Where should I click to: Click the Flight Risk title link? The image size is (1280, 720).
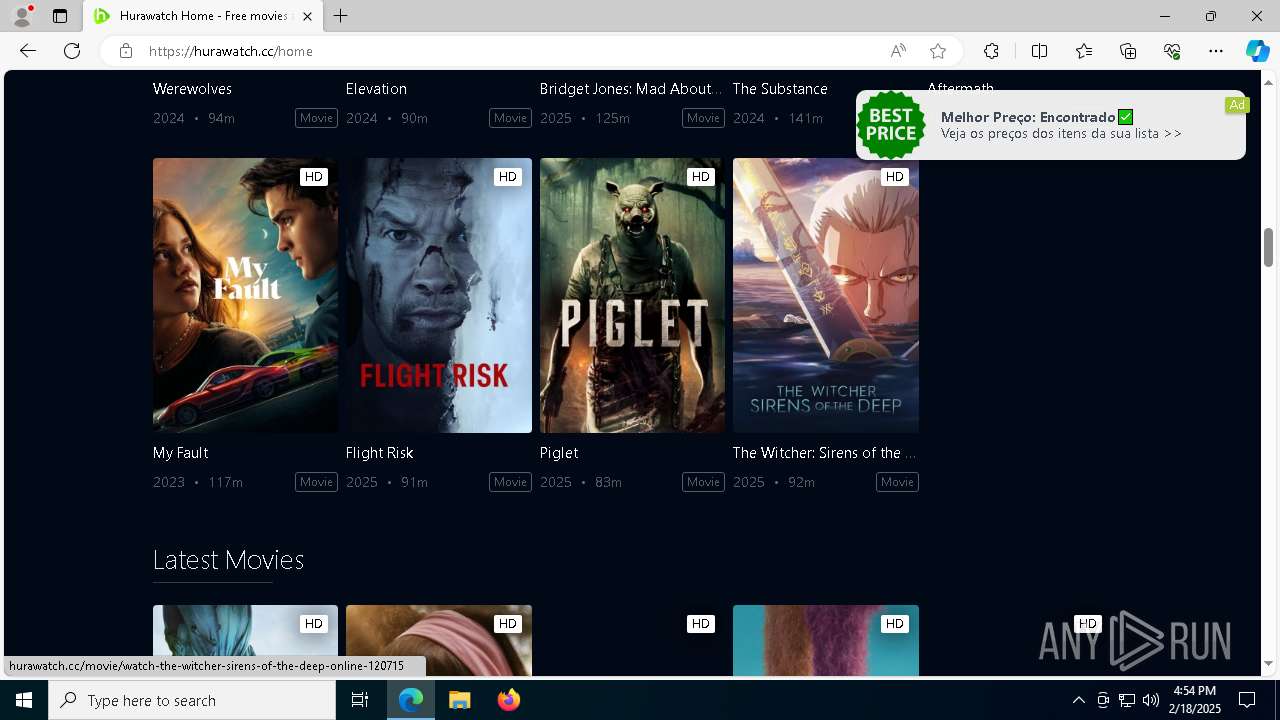tap(380, 453)
